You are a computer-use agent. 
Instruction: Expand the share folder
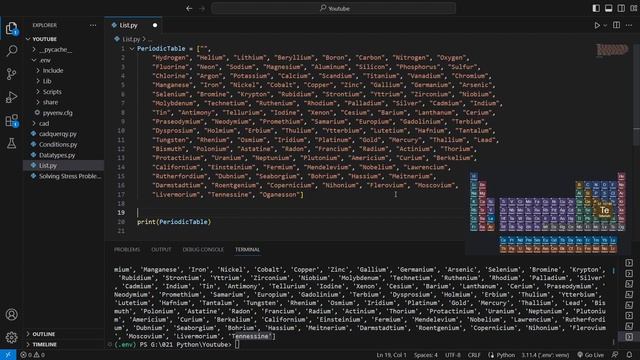pos(50,102)
